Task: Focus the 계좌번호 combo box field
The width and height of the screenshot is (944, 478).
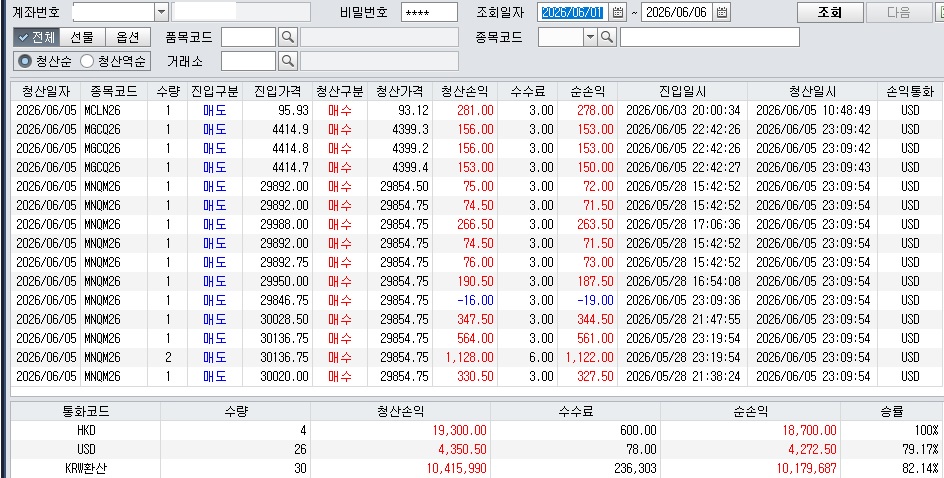Action: (x=113, y=12)
